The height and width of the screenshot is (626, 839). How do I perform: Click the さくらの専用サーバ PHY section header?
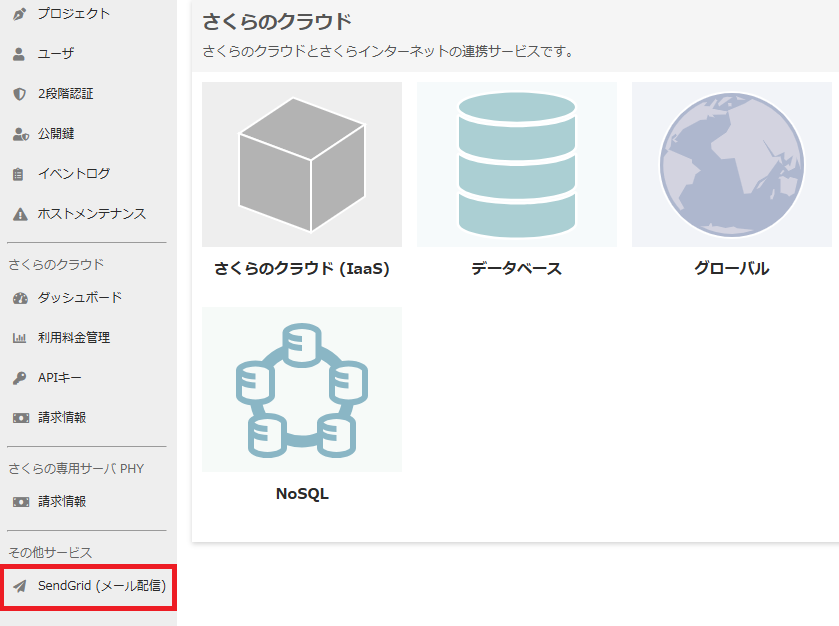pyautogui.click(x=76, y=469)
